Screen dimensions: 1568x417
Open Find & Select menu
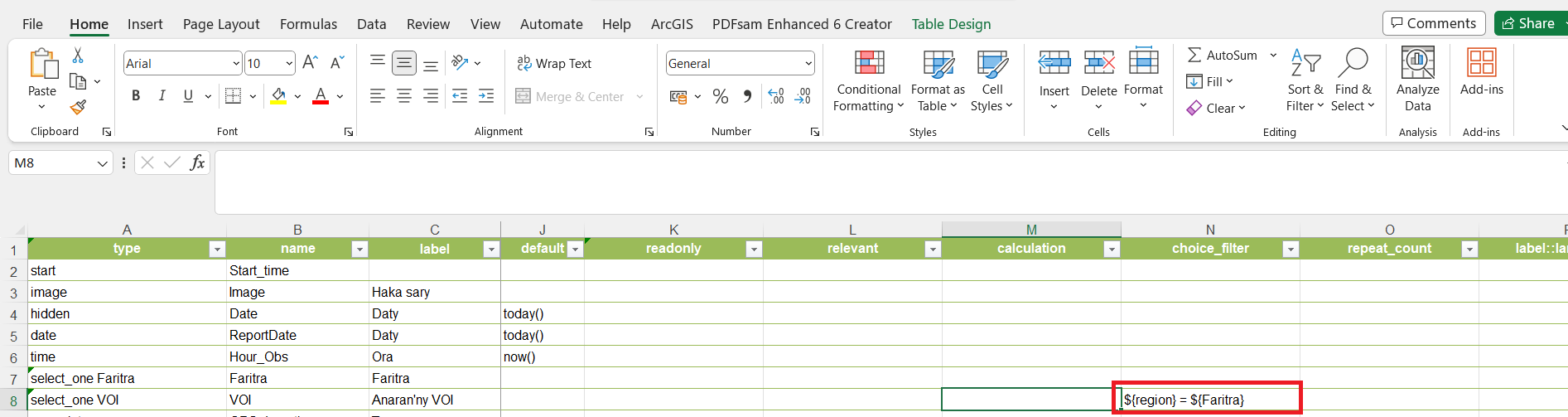click(1353, 80)
